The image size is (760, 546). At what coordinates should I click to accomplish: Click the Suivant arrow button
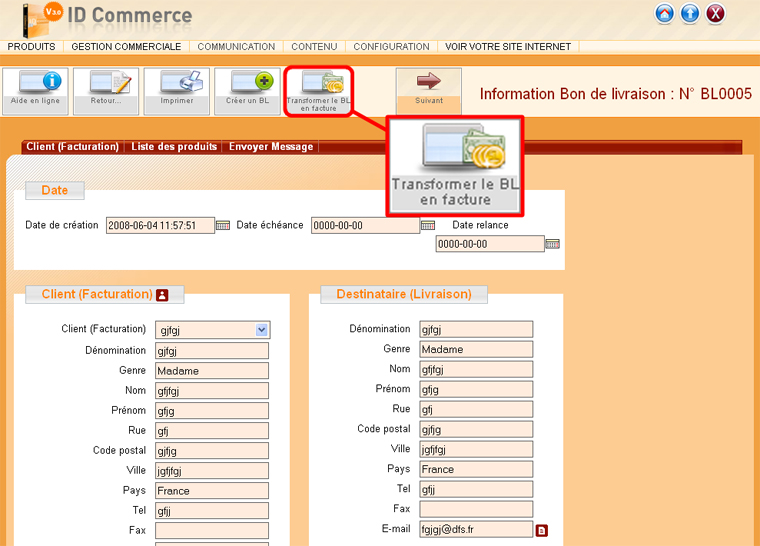coord(429,91)
